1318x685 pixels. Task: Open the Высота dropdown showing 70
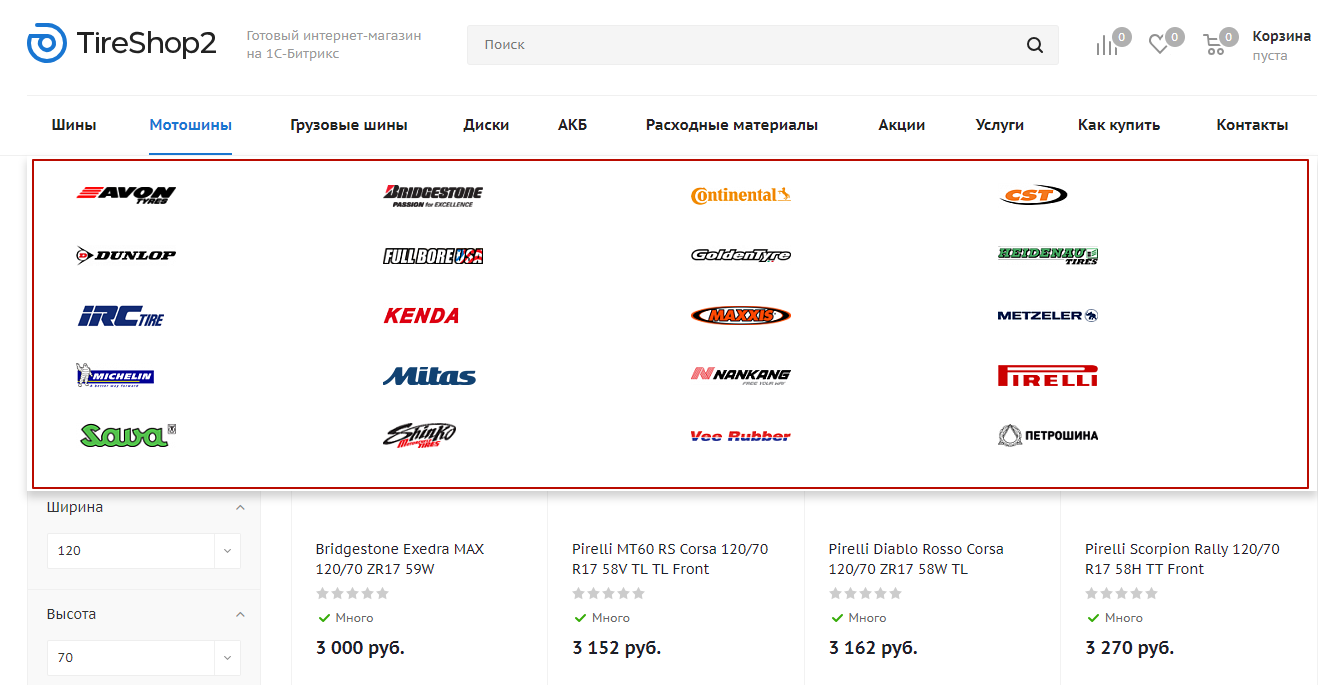tap(144, 658)
